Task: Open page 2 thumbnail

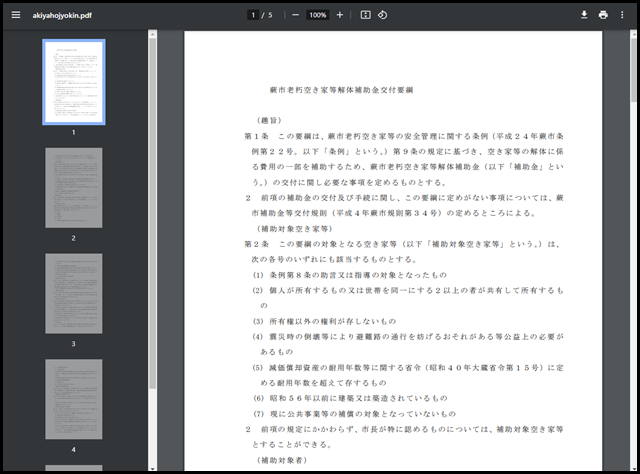Action: [74, 188]
